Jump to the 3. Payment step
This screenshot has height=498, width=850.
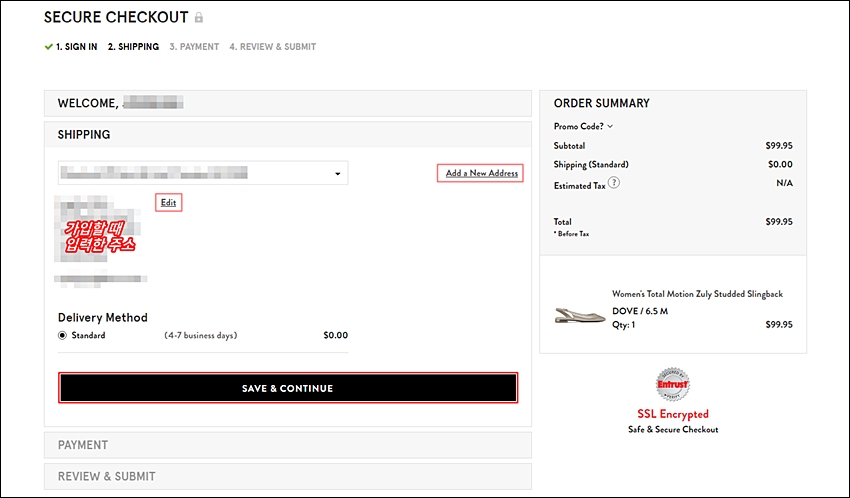tap(194, 47)
